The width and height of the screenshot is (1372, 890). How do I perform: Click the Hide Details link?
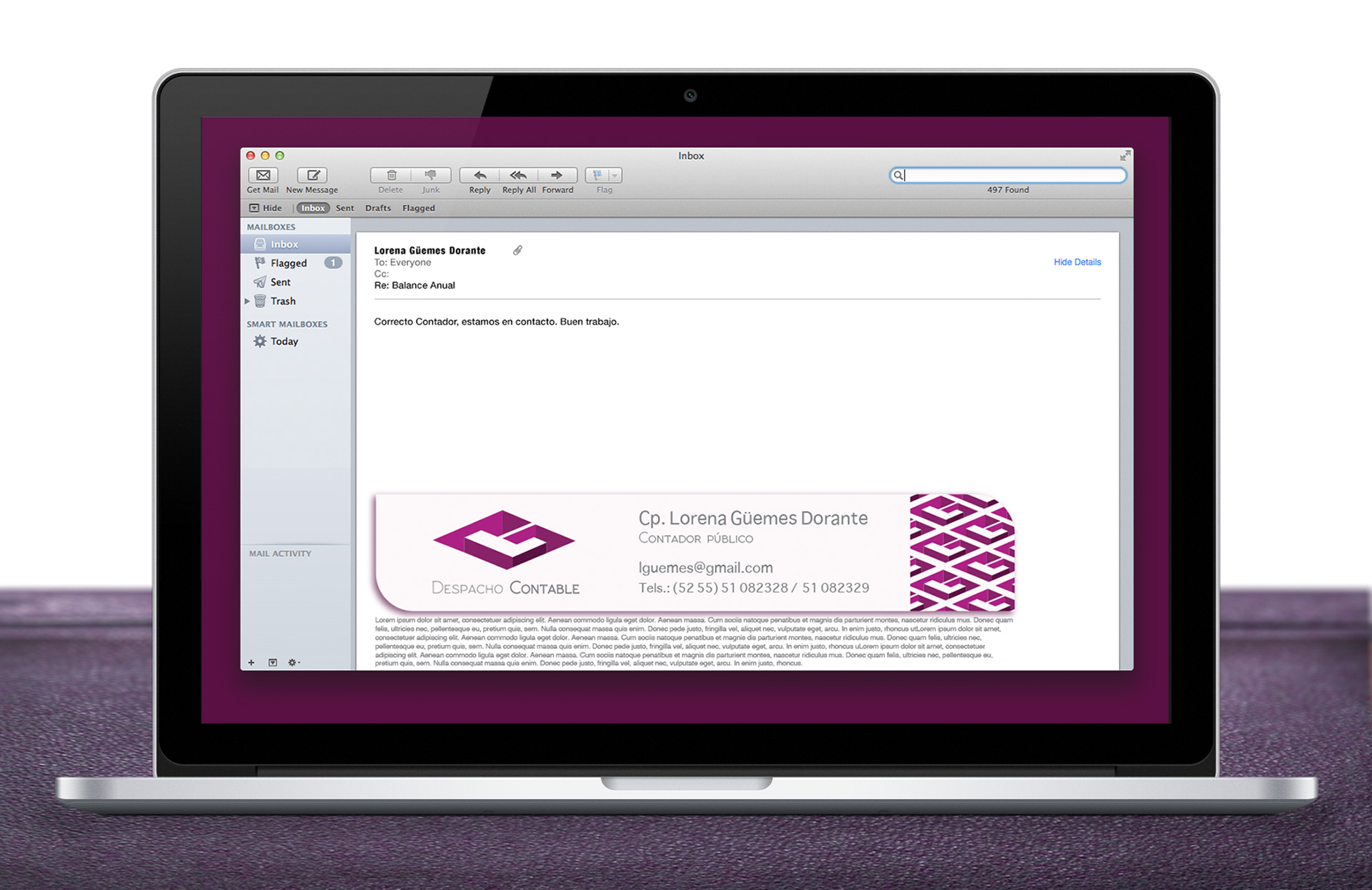click(1079, 262)
